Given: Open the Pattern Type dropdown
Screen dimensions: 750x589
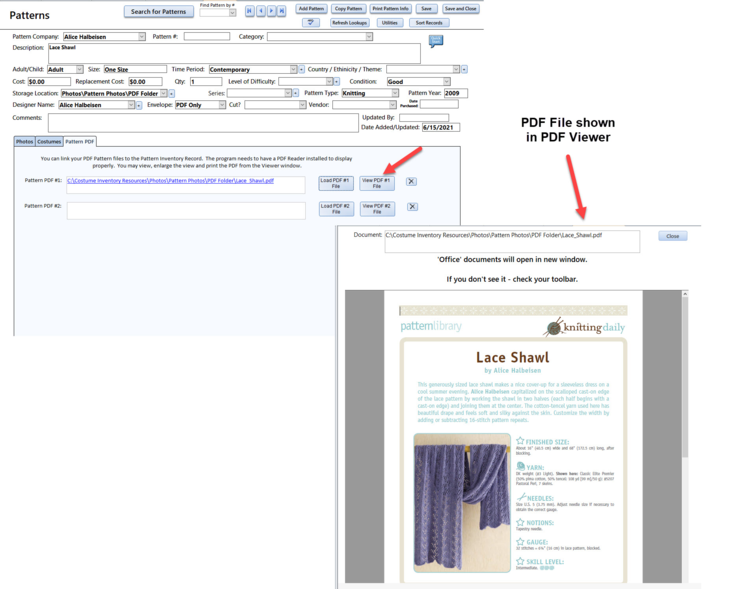Looking at the screenshot, I should [395, 93].
